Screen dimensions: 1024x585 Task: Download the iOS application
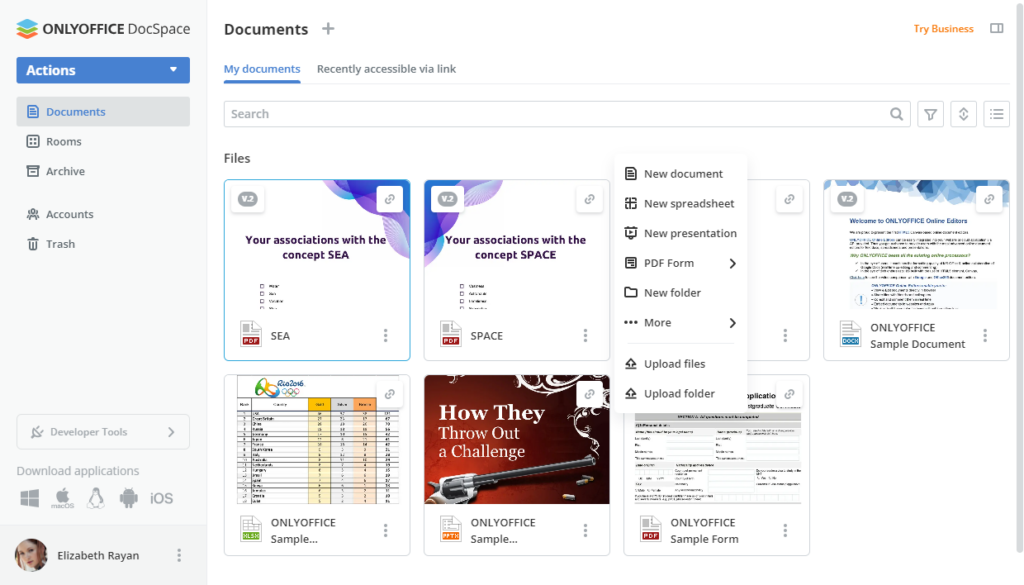160,497
